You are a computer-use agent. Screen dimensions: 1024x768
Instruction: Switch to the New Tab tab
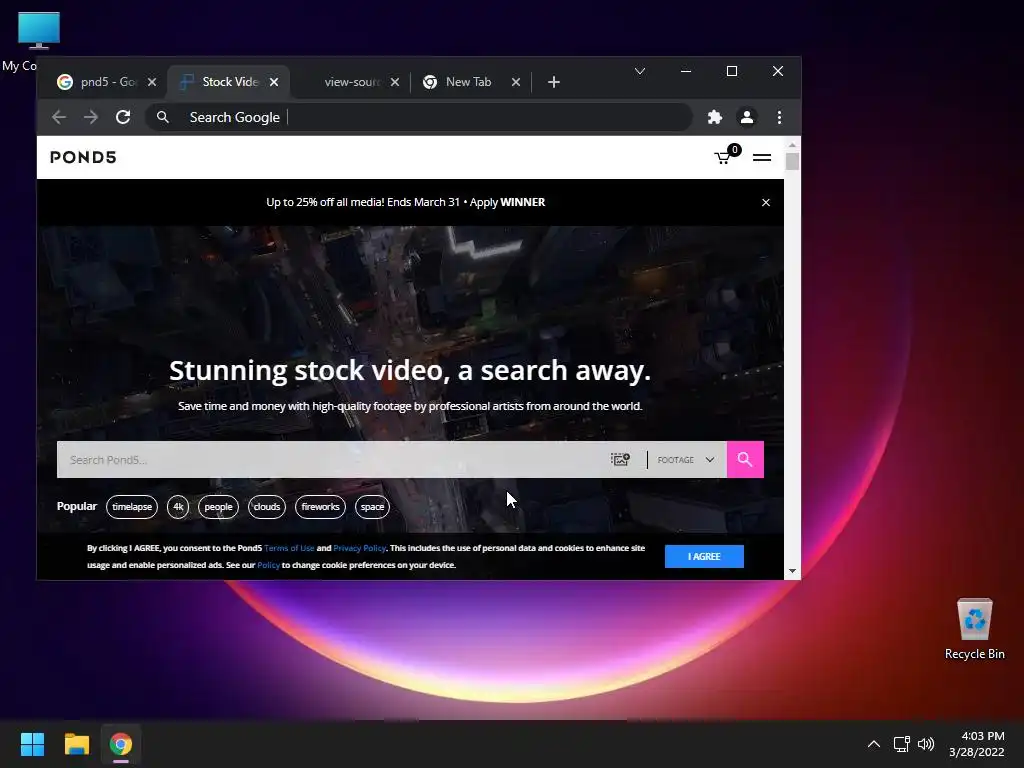(468, 82)
